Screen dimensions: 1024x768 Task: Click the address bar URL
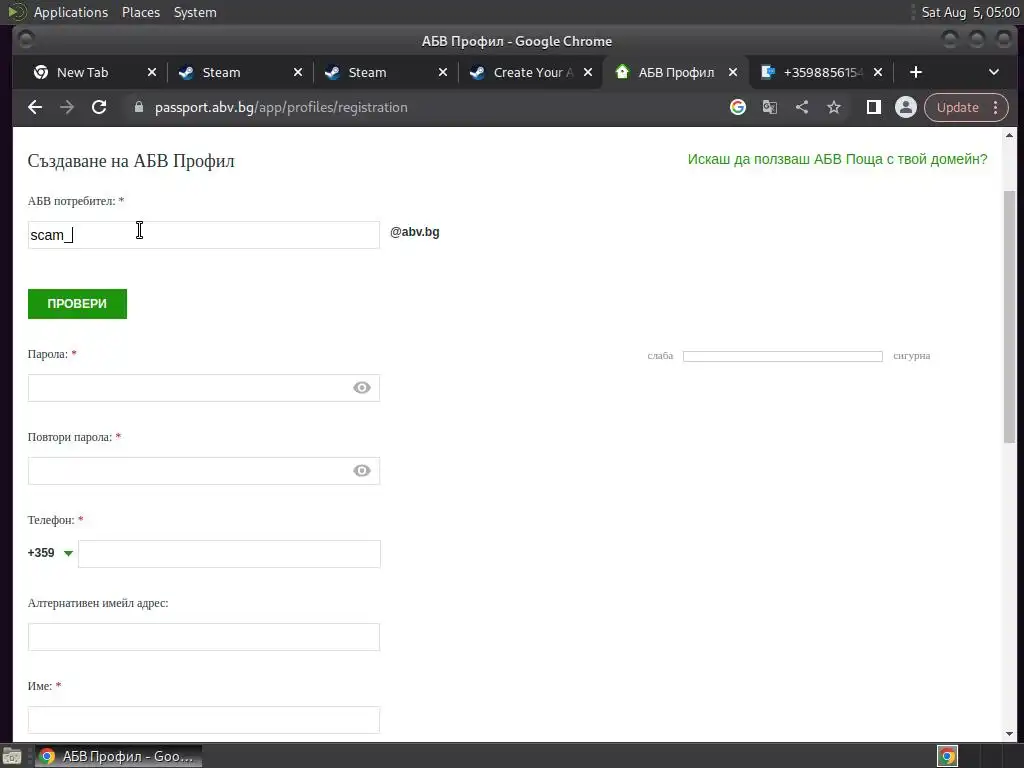(281, 107)
